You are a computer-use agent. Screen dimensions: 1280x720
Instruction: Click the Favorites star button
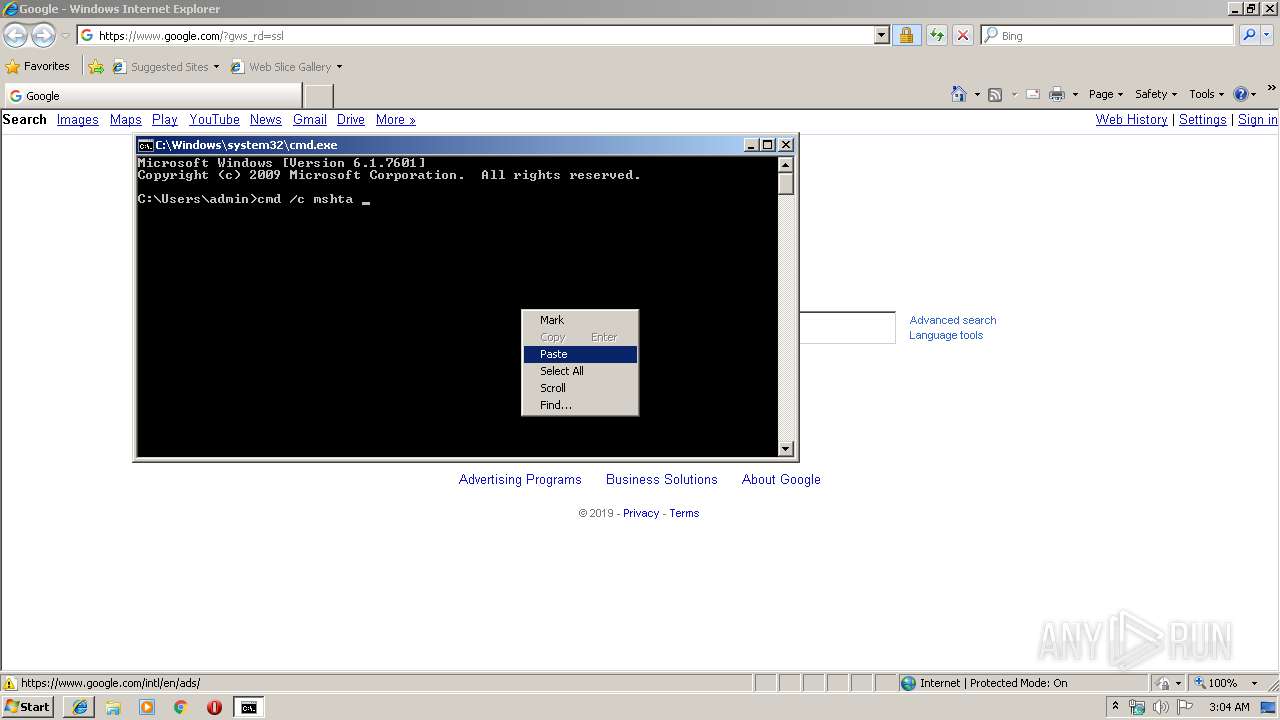pos(38,66)
